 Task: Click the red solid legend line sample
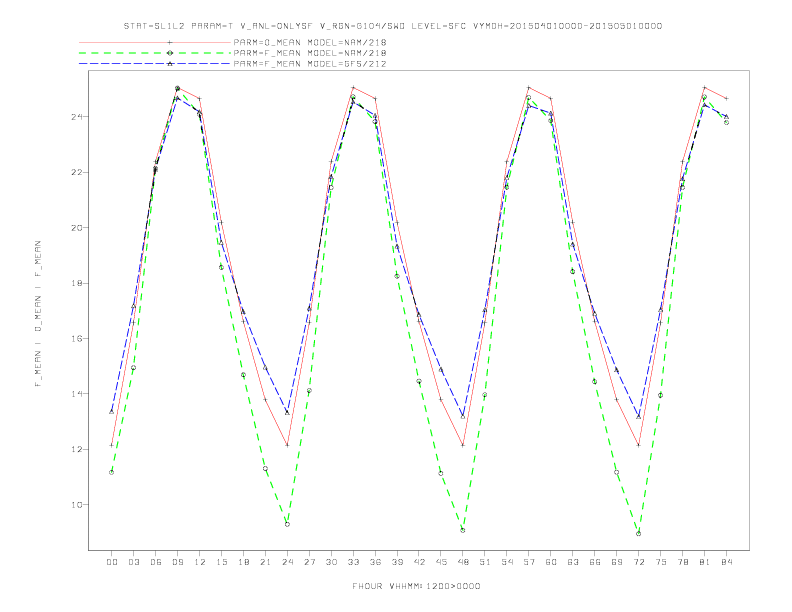155,42
